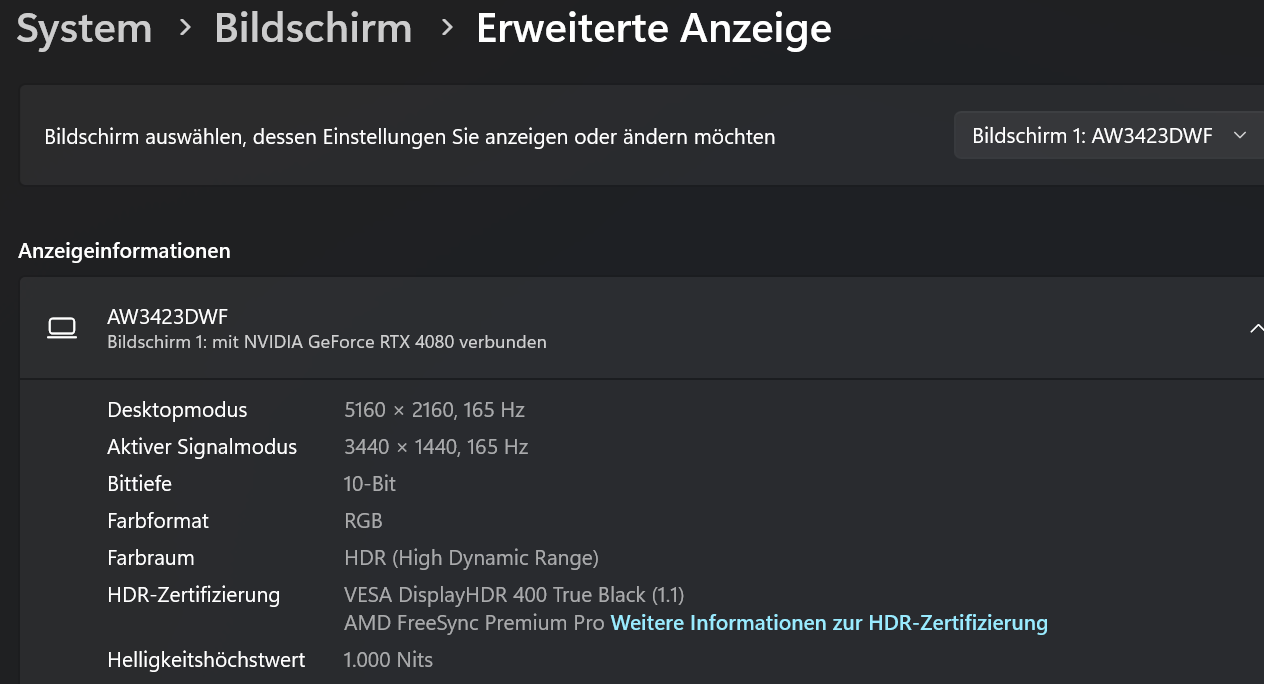Click the Farbformat label

158,521
